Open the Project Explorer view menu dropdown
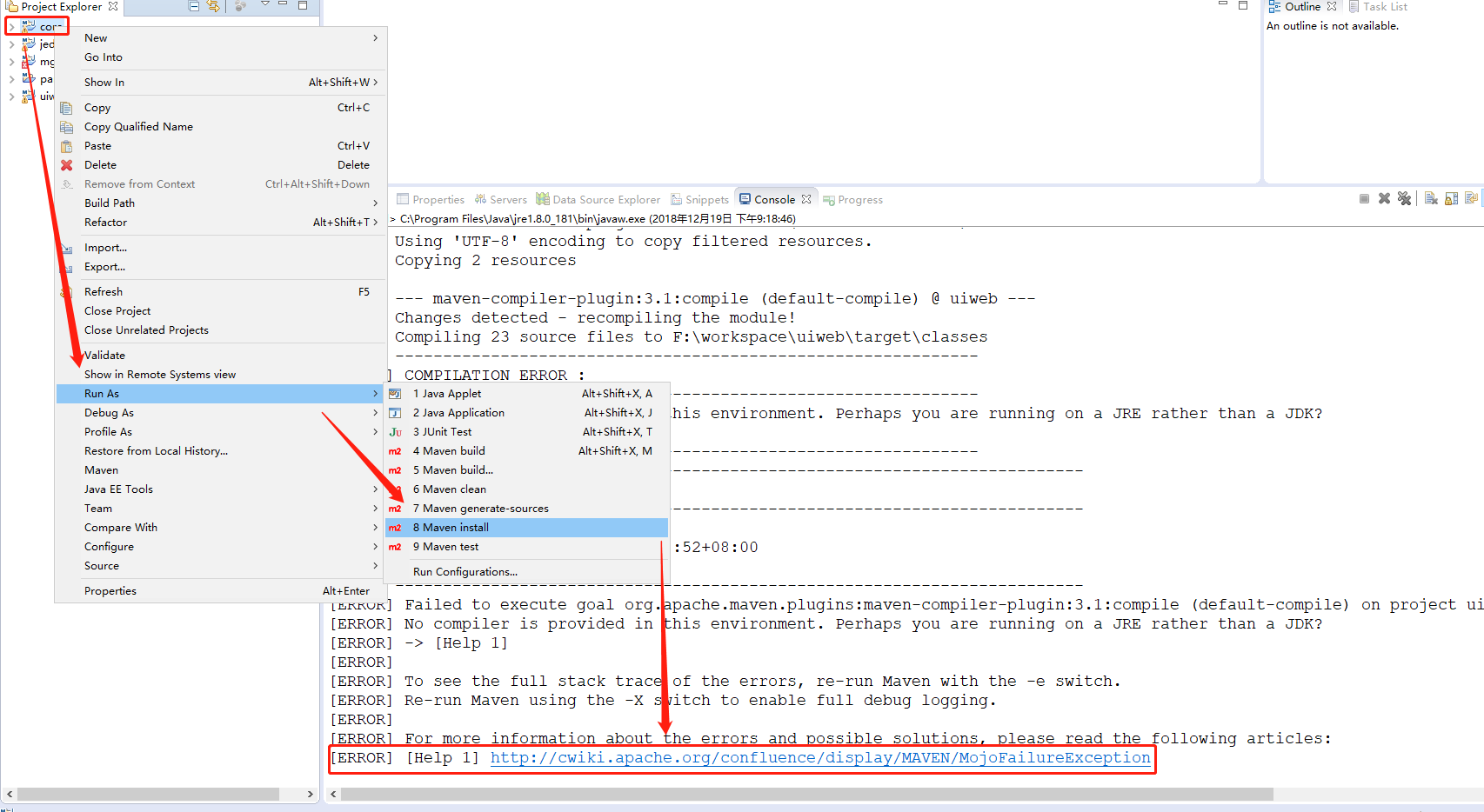This screenshot has width=1484, height=812. pyautogui.click(x=264, y=5)
